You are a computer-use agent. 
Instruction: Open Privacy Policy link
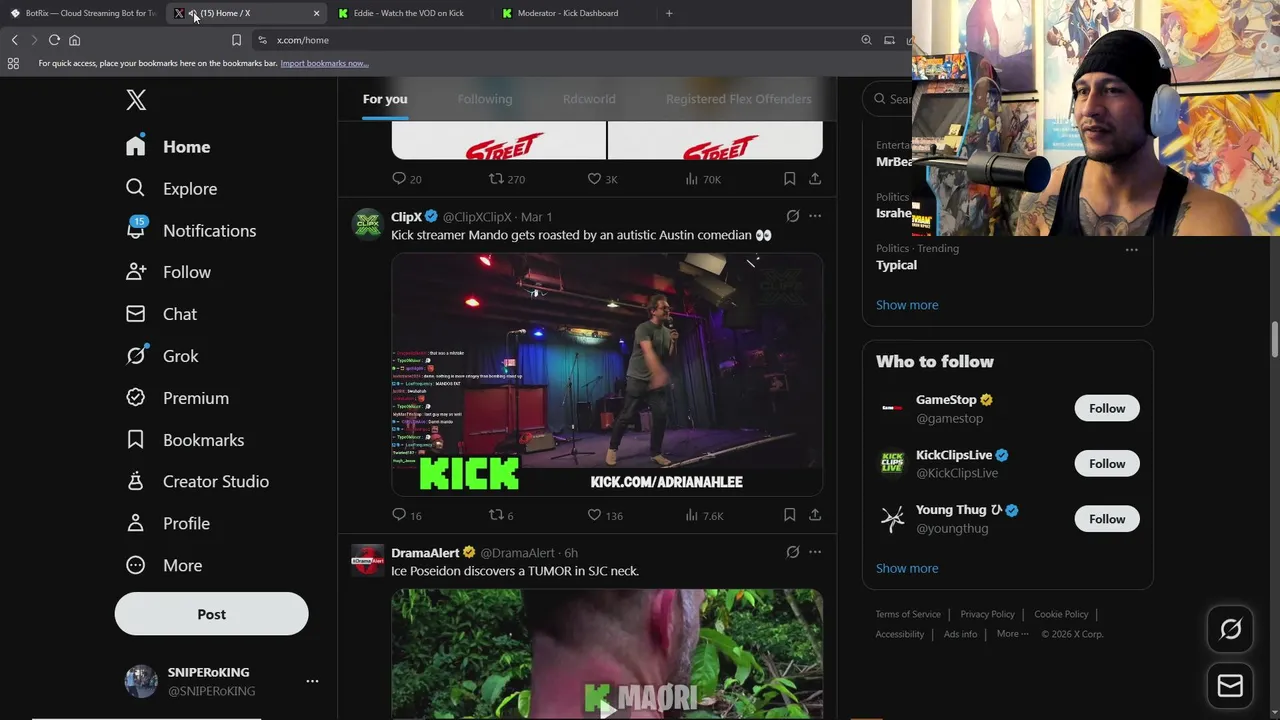pos(987,614)
